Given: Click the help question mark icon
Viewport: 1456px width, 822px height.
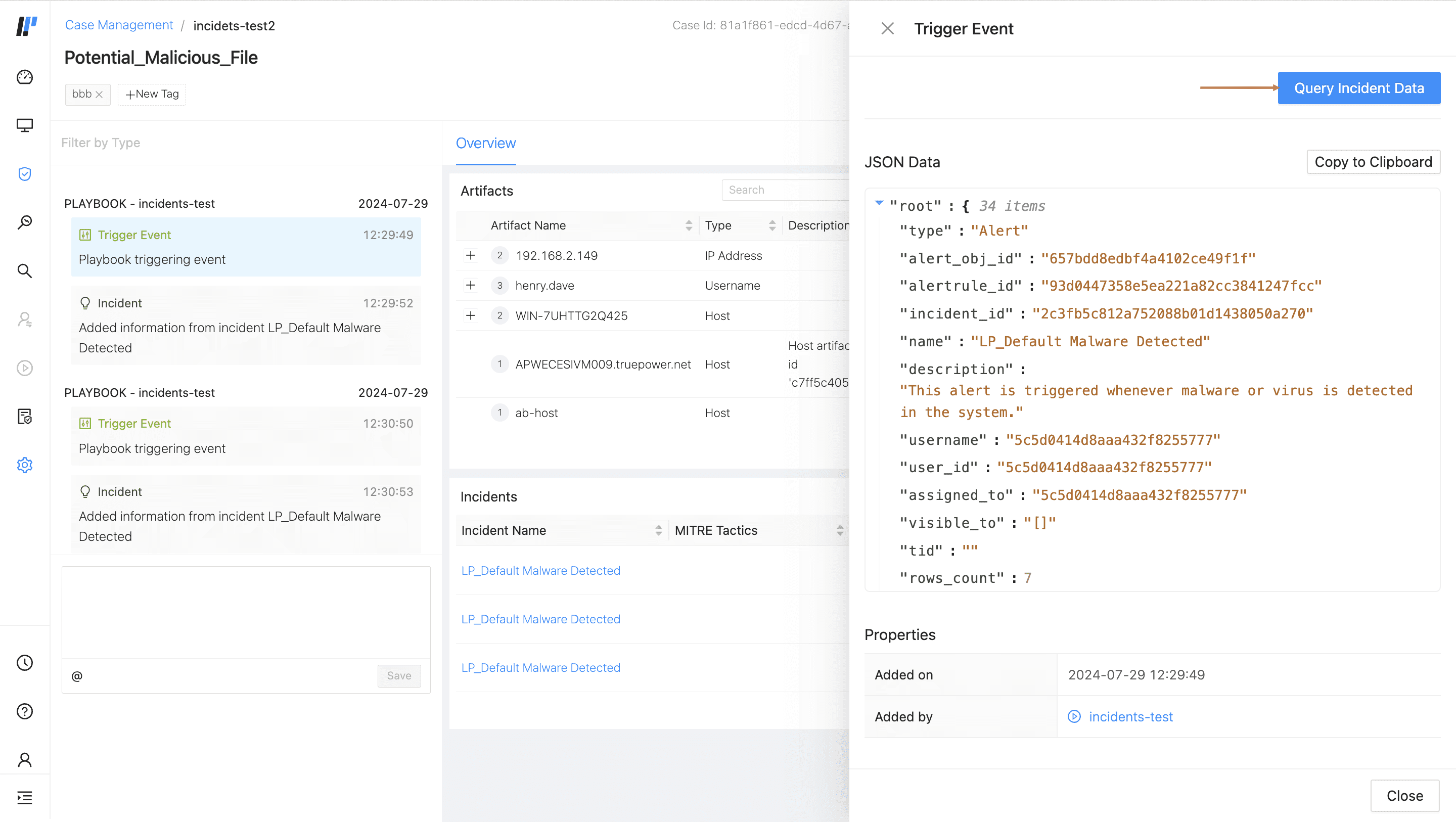Looking at the screenshot, I should 24,711.
